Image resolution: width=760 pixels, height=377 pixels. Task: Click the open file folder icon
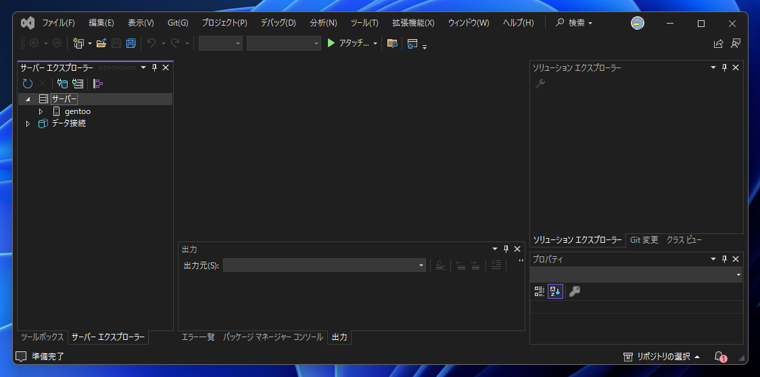[x=101, y=43]
